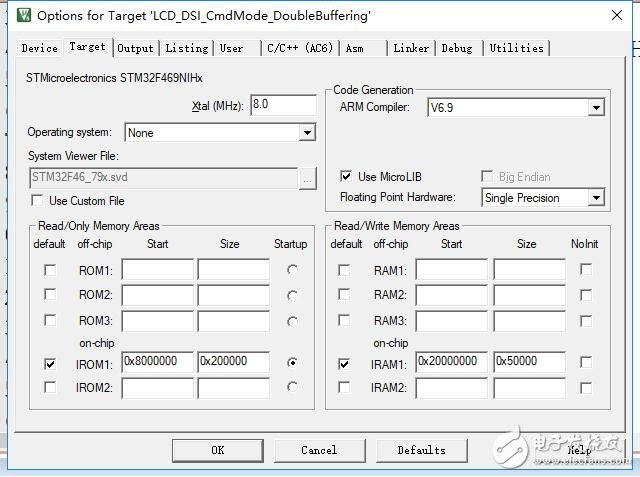Click IROM1 size field

(x=233, y=362)
